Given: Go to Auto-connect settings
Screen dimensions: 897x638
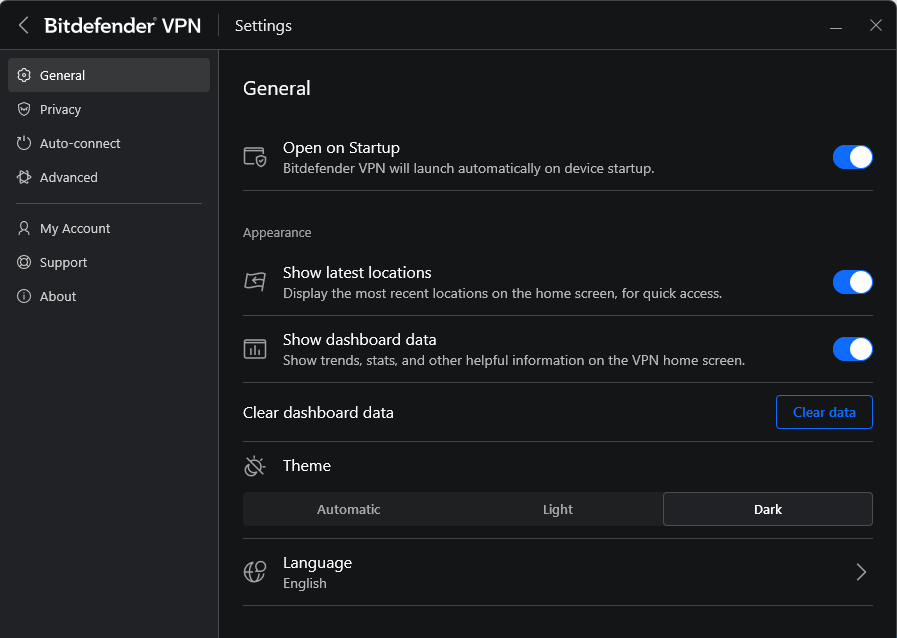Looking at the screenshot, I should [109, 143].
